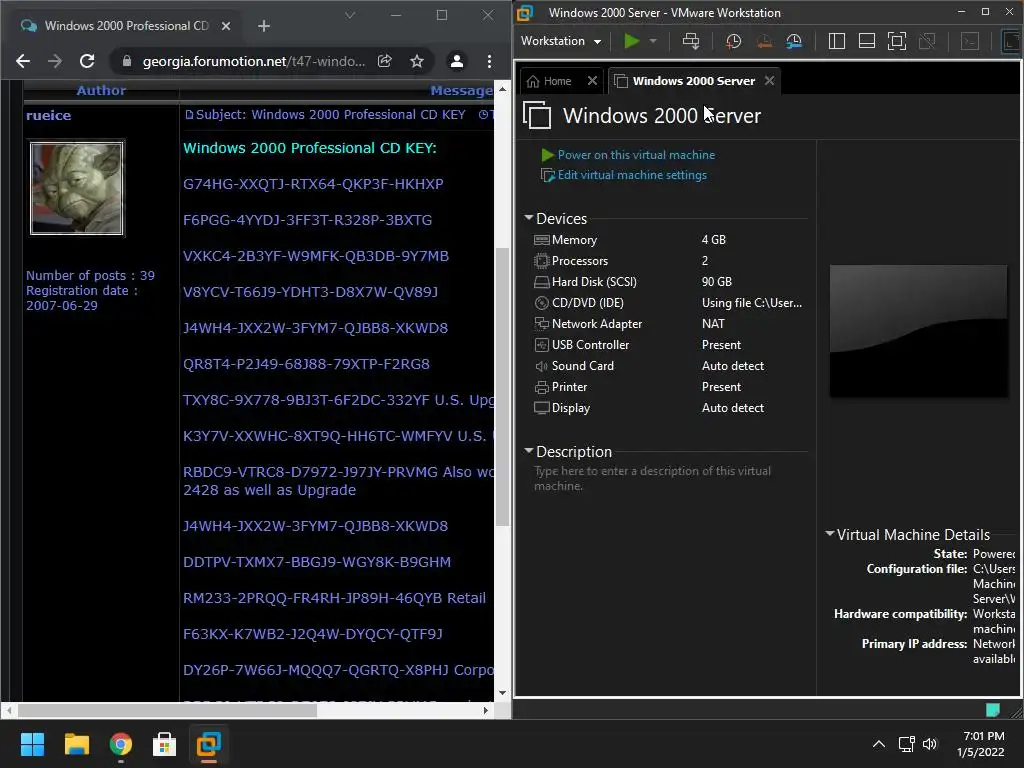Toggle the library sidebar view icon

[837, 41]
